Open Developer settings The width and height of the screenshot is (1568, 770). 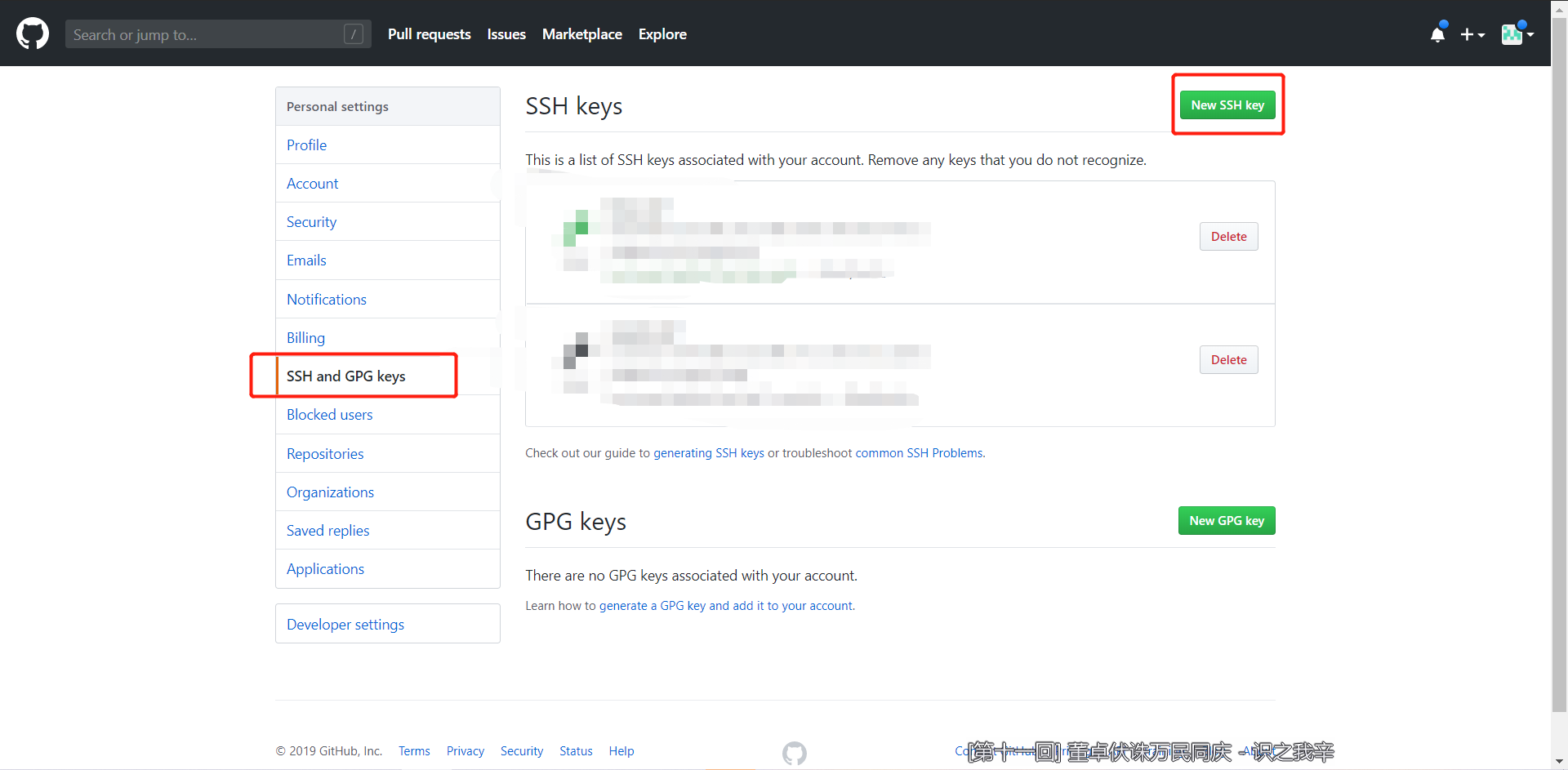(x=345, y=624)
